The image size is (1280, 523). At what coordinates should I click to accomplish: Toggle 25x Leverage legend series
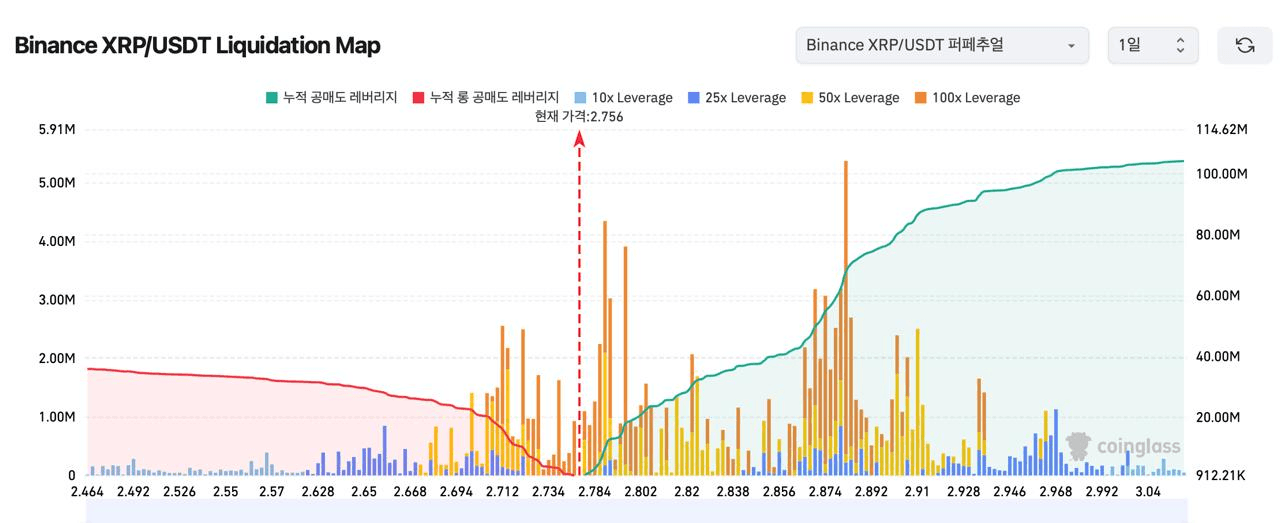(x=736, y=97)
